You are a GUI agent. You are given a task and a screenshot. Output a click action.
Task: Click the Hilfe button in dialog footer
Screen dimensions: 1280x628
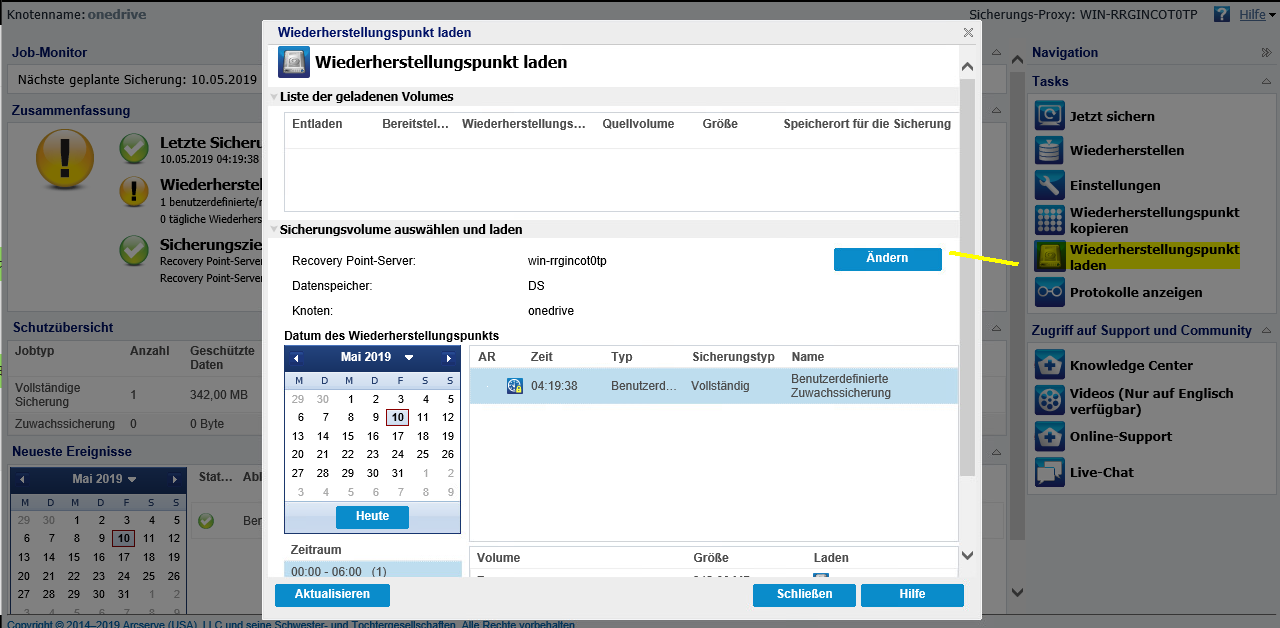tap(912, 595)
